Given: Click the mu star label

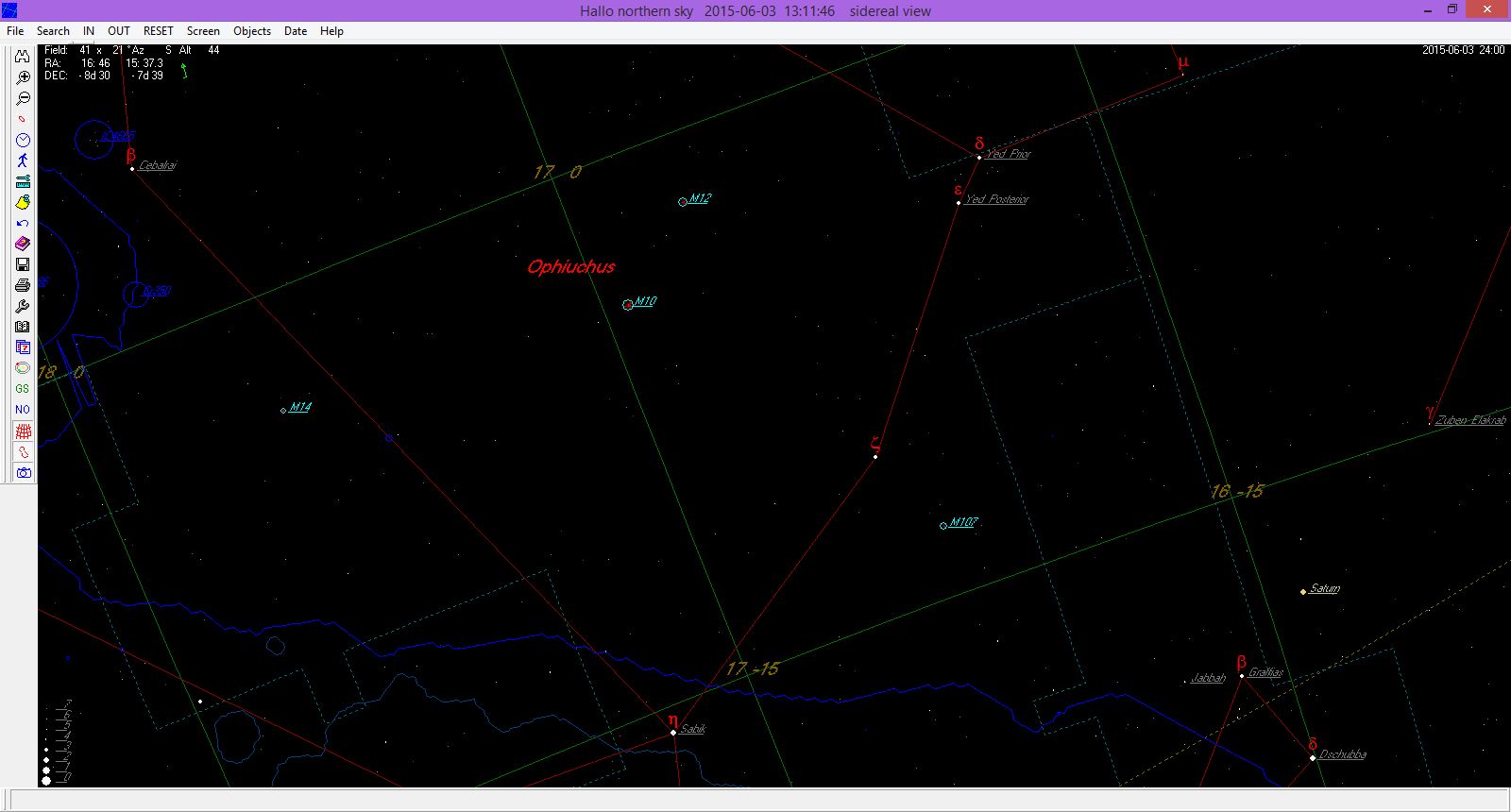Looking at the screenshot, I should pos(1183,62).
